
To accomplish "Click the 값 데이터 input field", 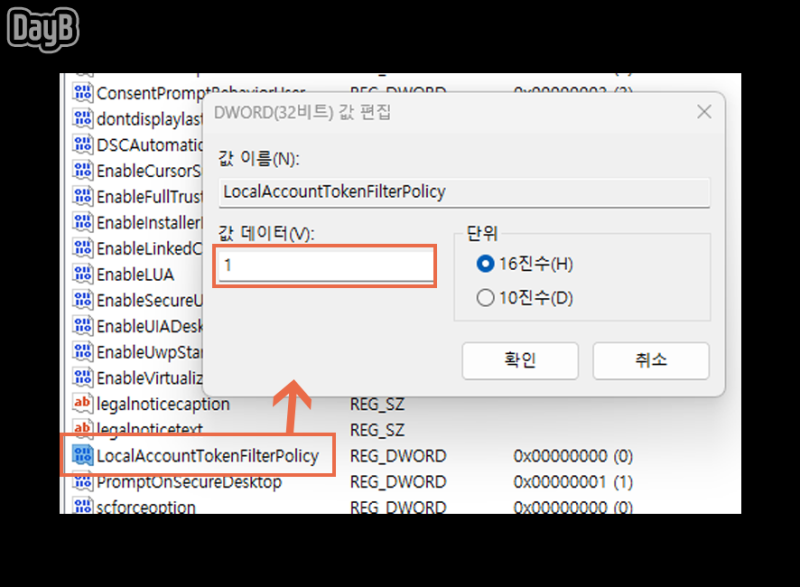I will click(x=325, y=266).
